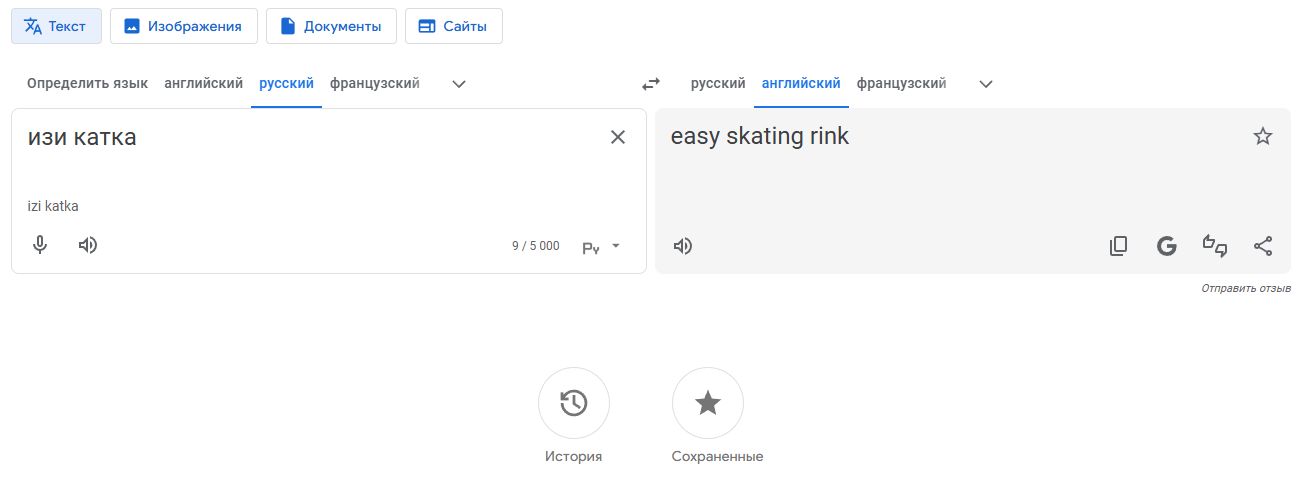The width and height of the screenshot is (1308, 484).
Task: Click the microphone voice input icon
Action: point(40,245)
